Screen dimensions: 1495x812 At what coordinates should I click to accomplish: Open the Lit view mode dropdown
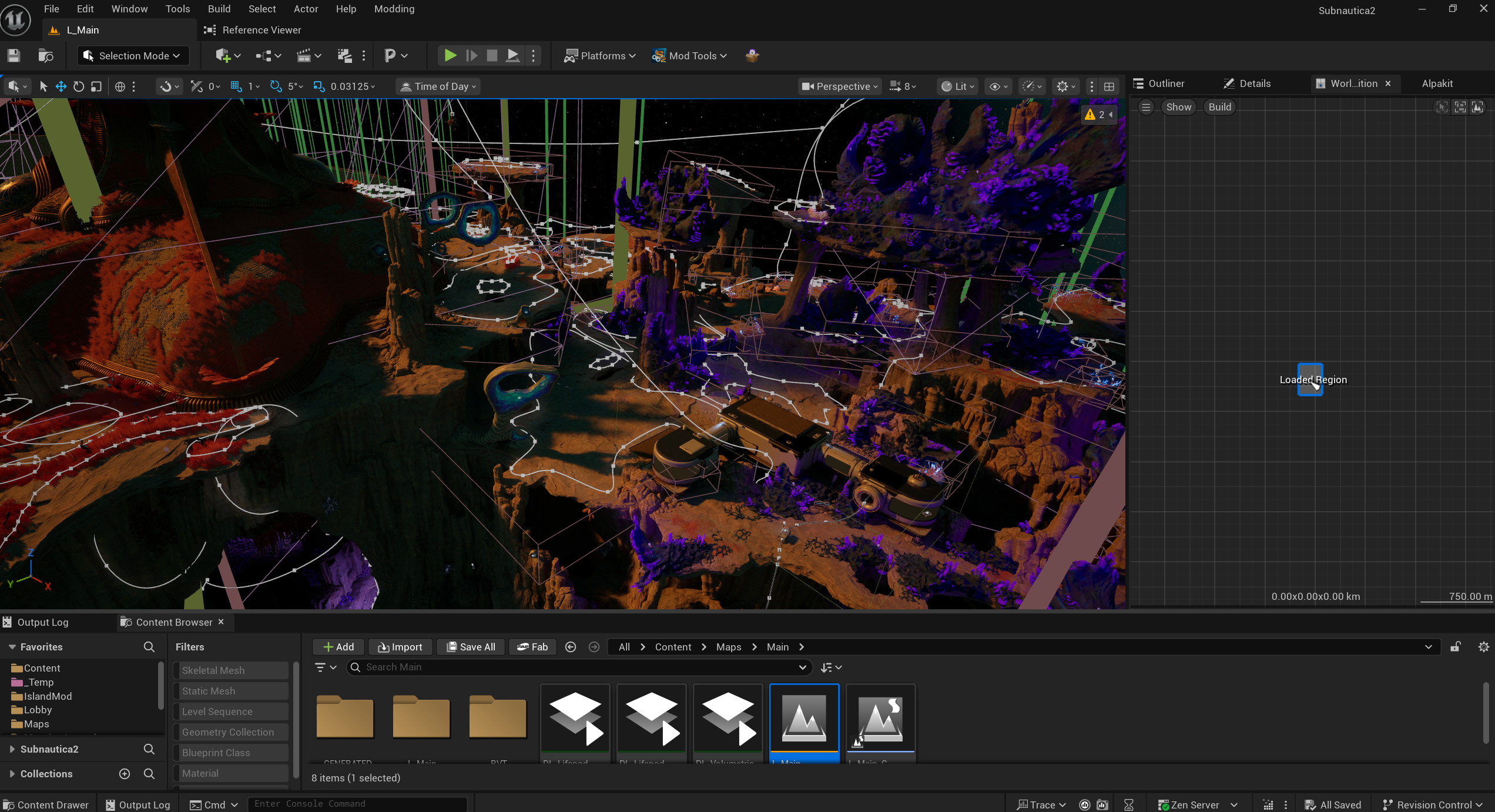point(958,86)
